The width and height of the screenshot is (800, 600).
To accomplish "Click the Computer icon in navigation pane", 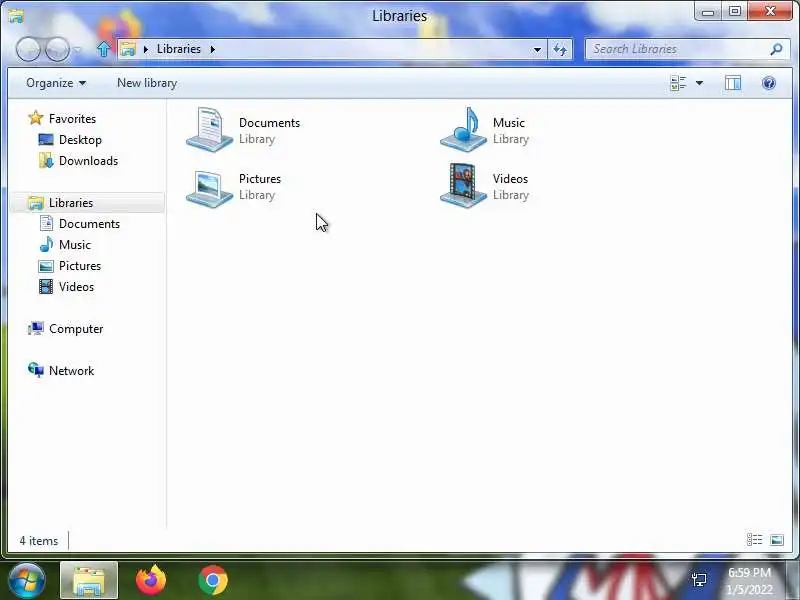I will [x=36, y=329].
